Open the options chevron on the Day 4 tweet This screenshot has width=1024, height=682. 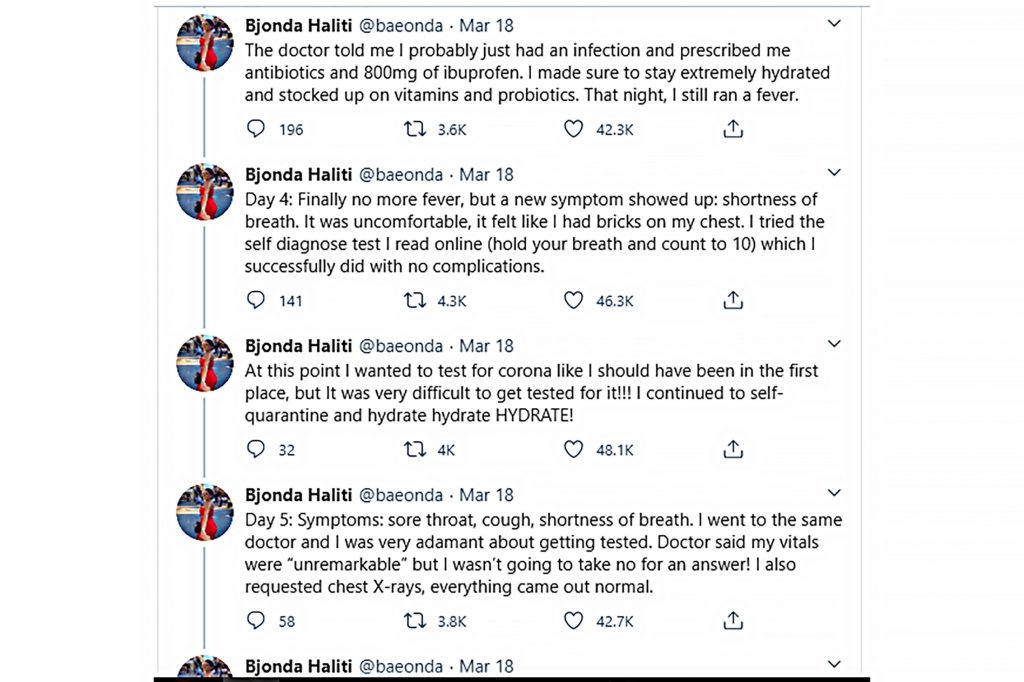(834, 172)
